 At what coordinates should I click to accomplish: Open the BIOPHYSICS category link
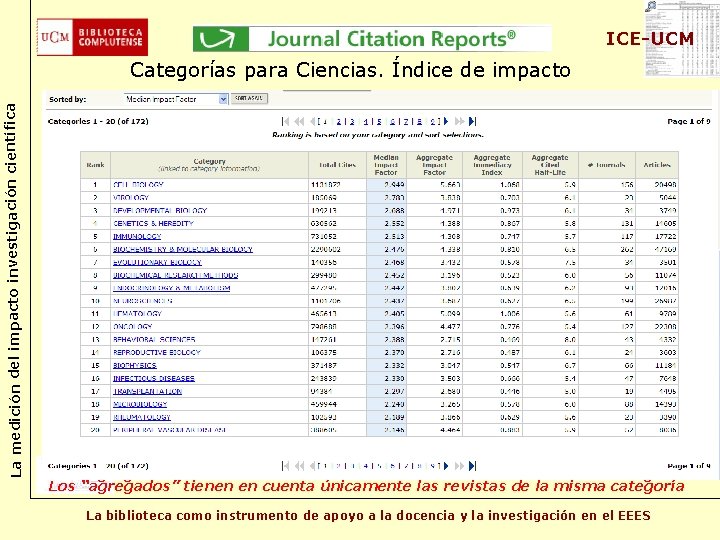[135, 366]
